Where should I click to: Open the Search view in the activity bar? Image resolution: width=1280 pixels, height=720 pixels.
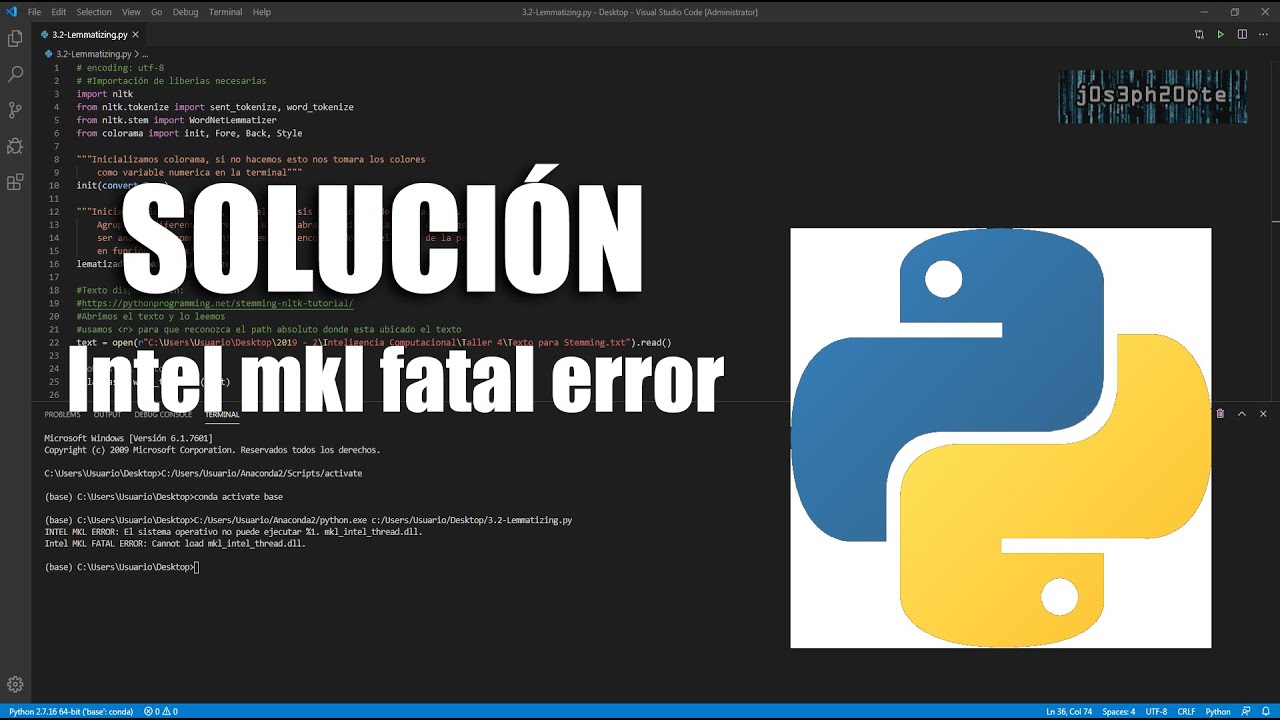pos(15,74)
